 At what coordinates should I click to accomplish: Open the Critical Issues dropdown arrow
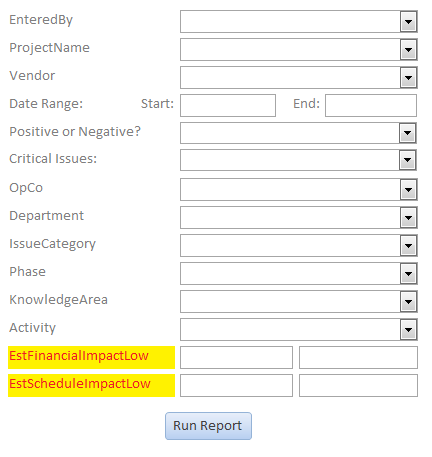[407, 160]
